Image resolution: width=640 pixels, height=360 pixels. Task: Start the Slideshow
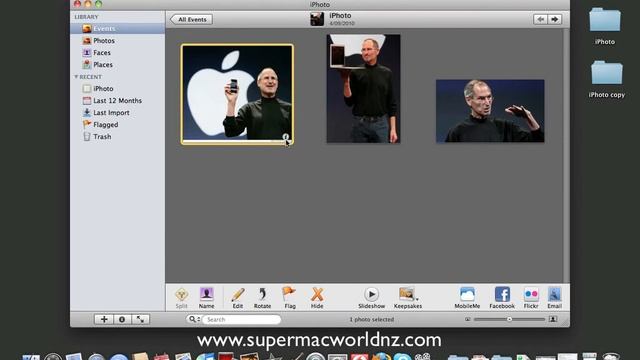pos(371,298)
